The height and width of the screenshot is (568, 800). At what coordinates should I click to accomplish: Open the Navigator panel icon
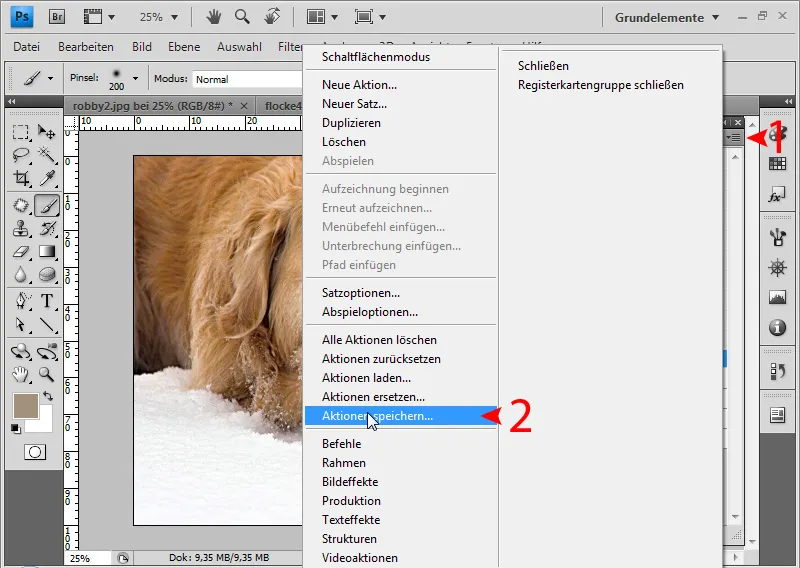777,267
